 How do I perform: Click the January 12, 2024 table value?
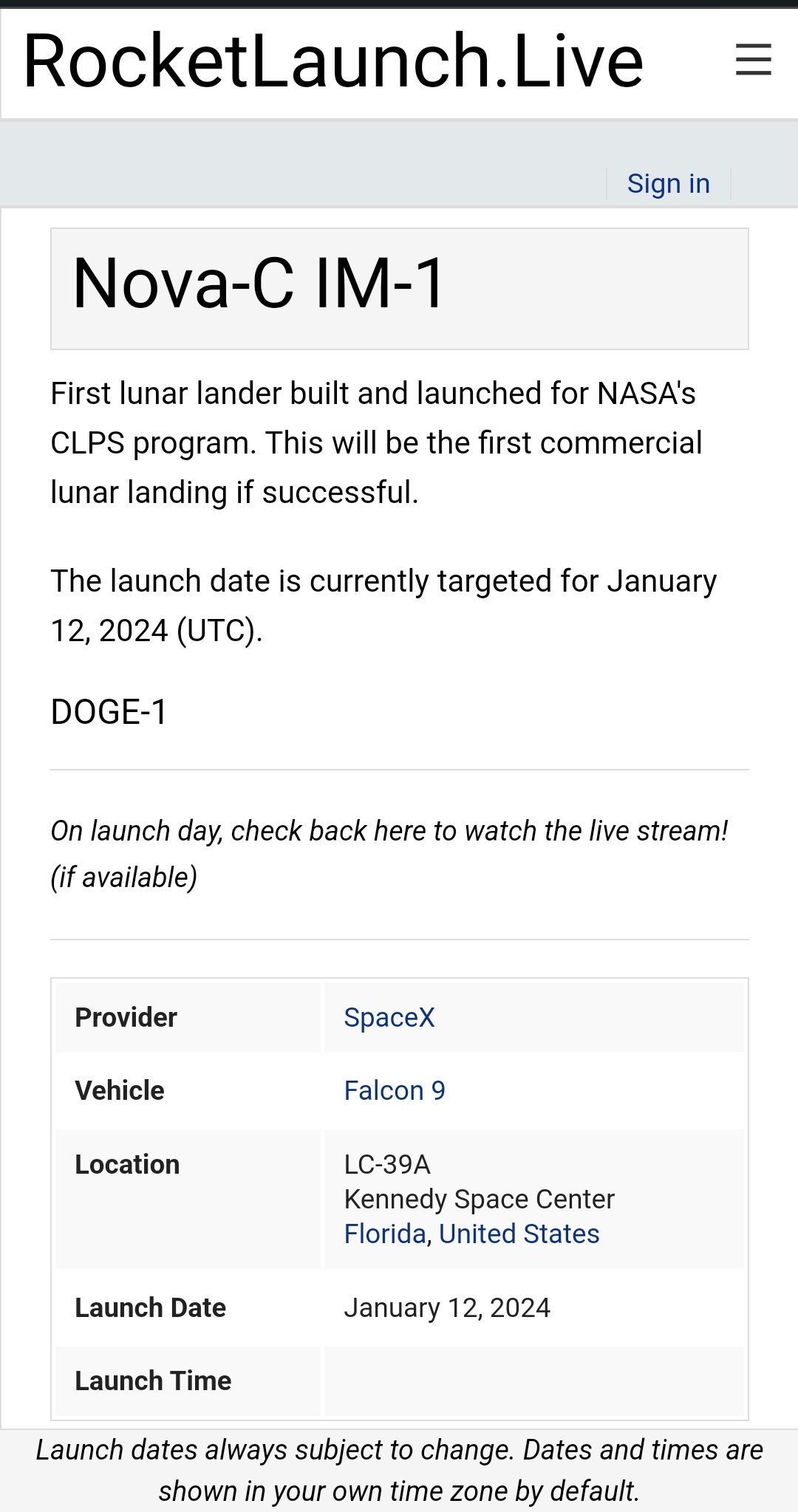[x=447, y=1307]
